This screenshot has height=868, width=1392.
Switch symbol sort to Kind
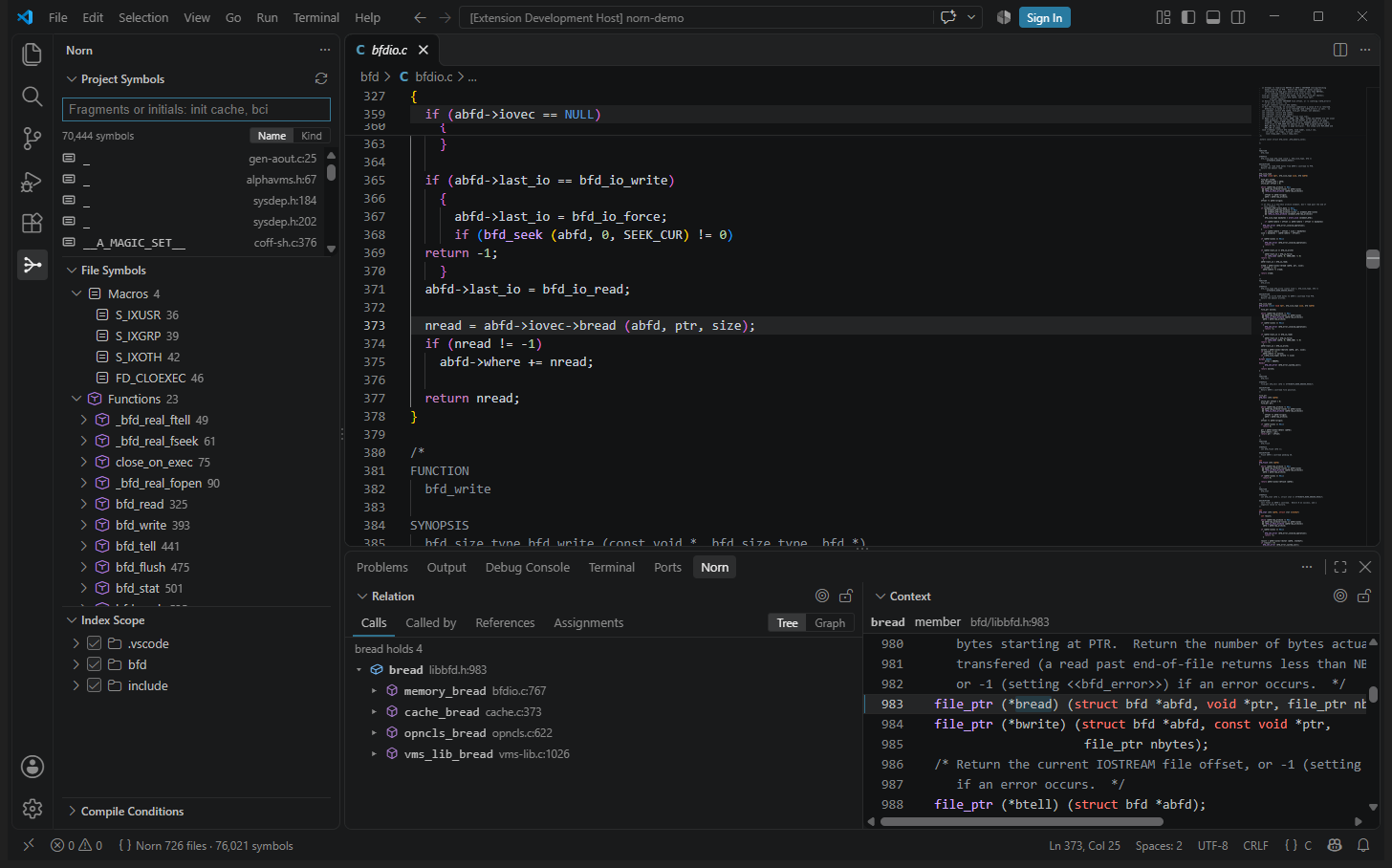(x=312, y=136)
